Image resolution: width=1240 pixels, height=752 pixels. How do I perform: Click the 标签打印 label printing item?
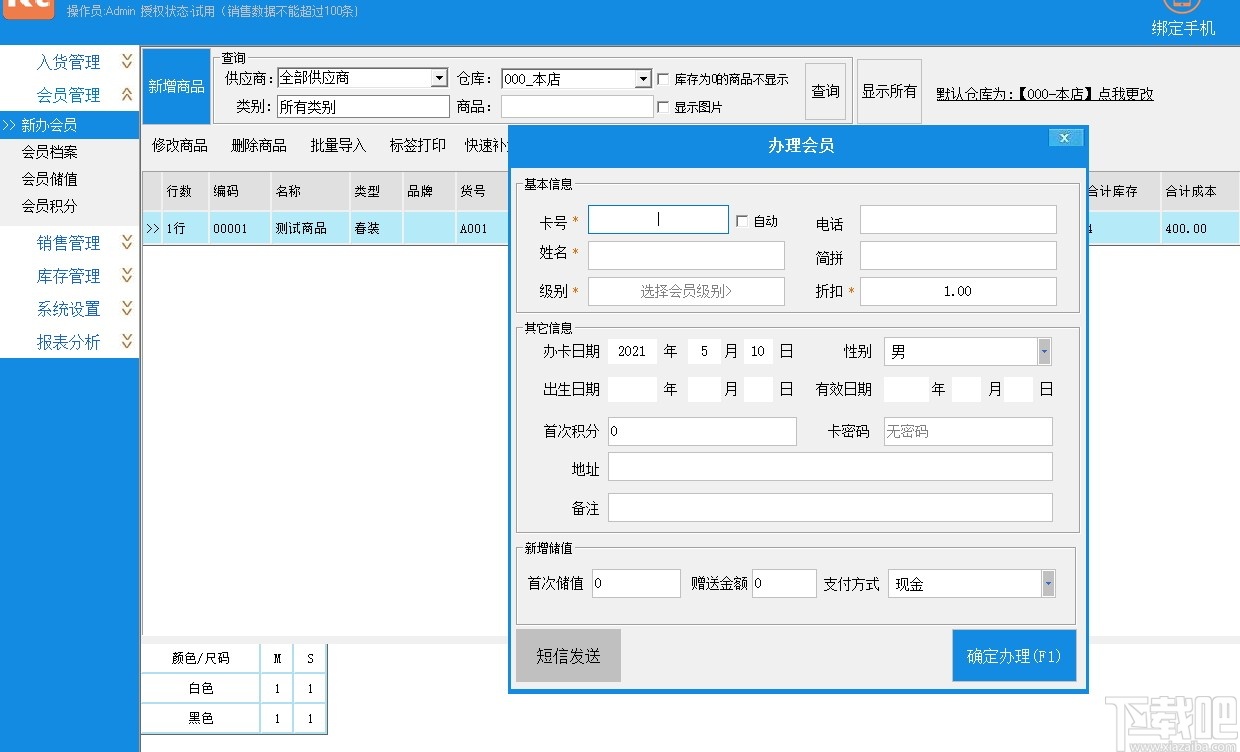click(x=417, y=145)
